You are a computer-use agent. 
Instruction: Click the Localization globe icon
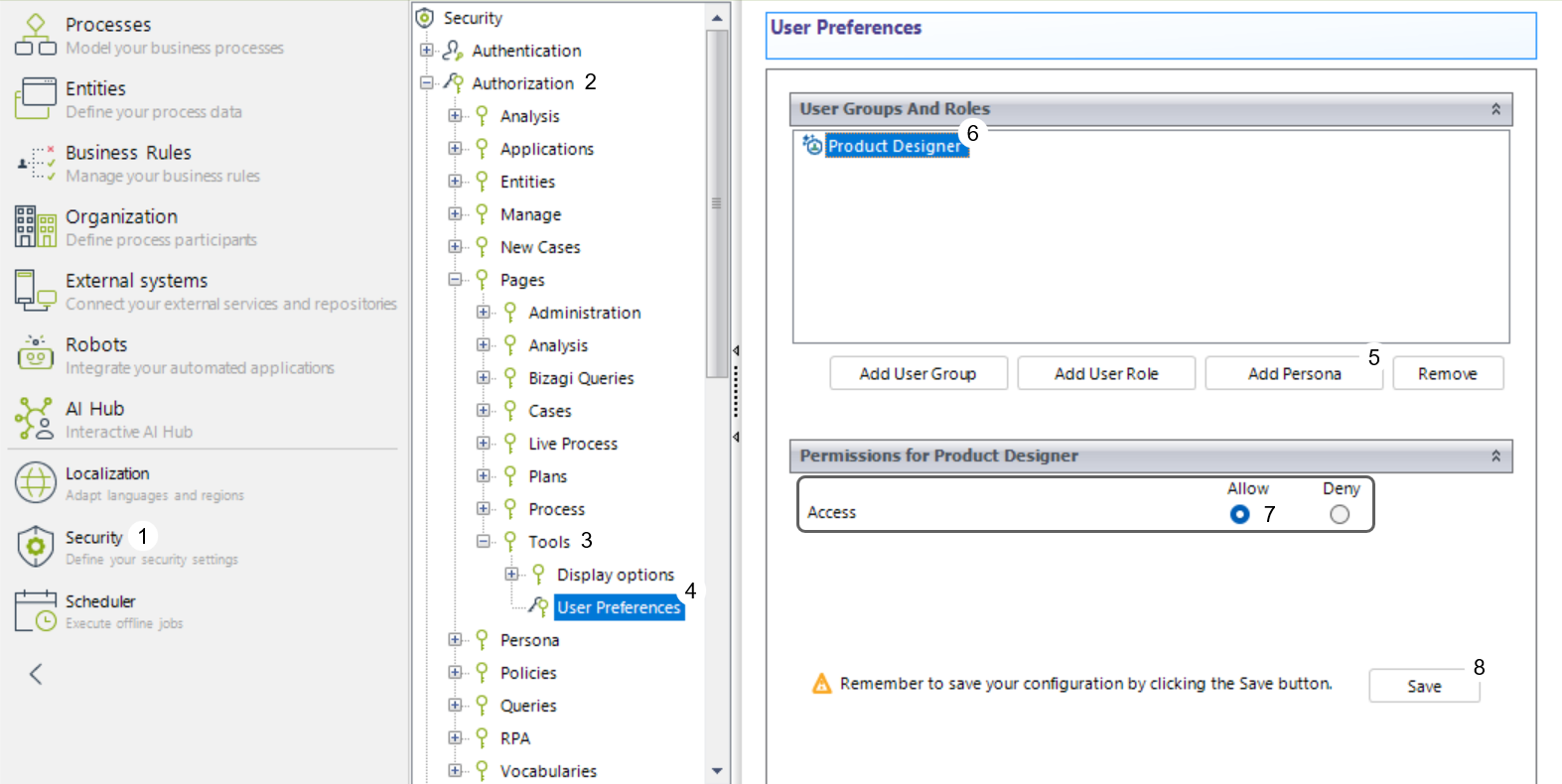coord(36,482)
